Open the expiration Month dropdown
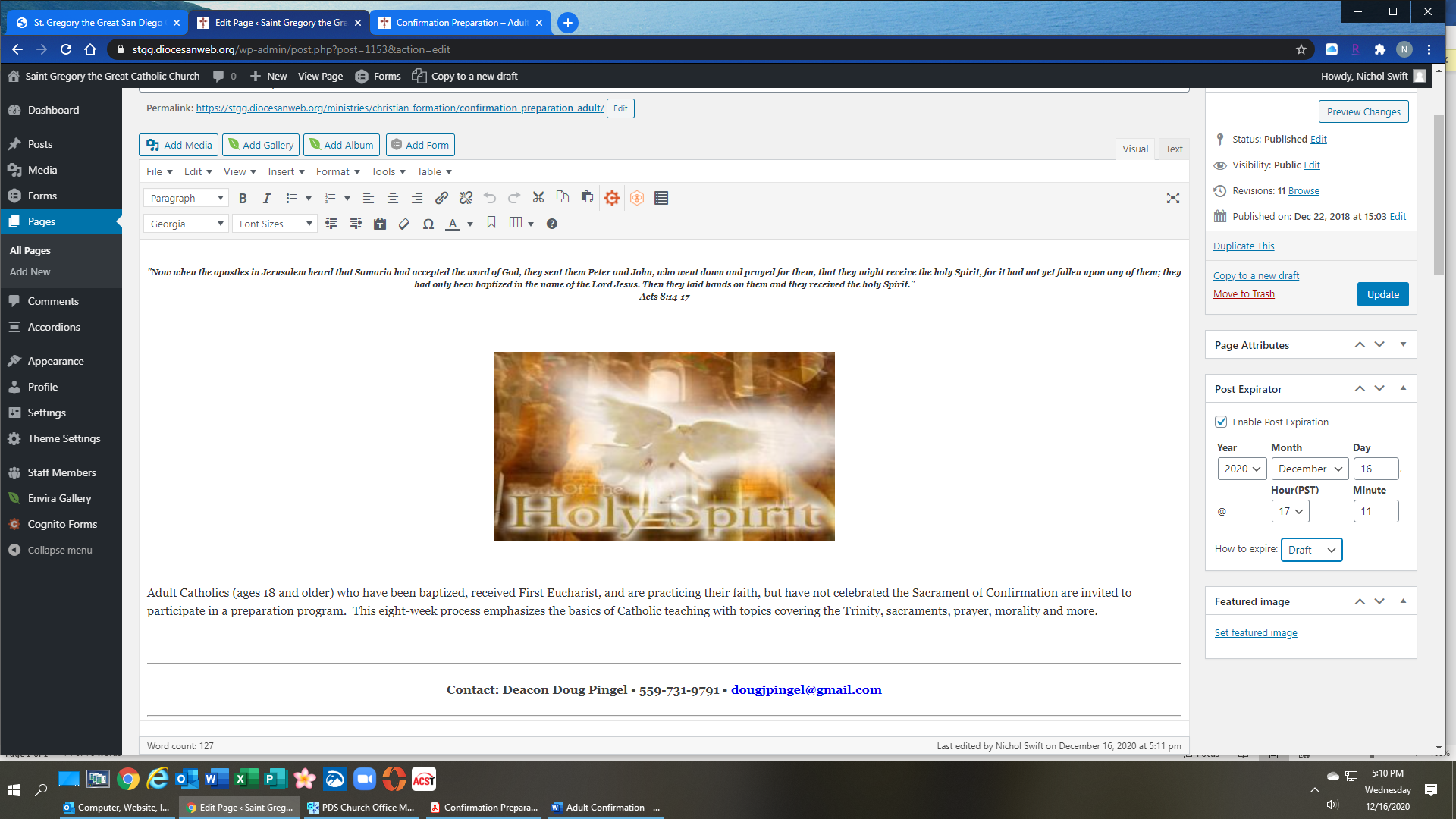The width and height of the screenshot is (1456, 819). pyautogui.click(x=1310, y=469)
